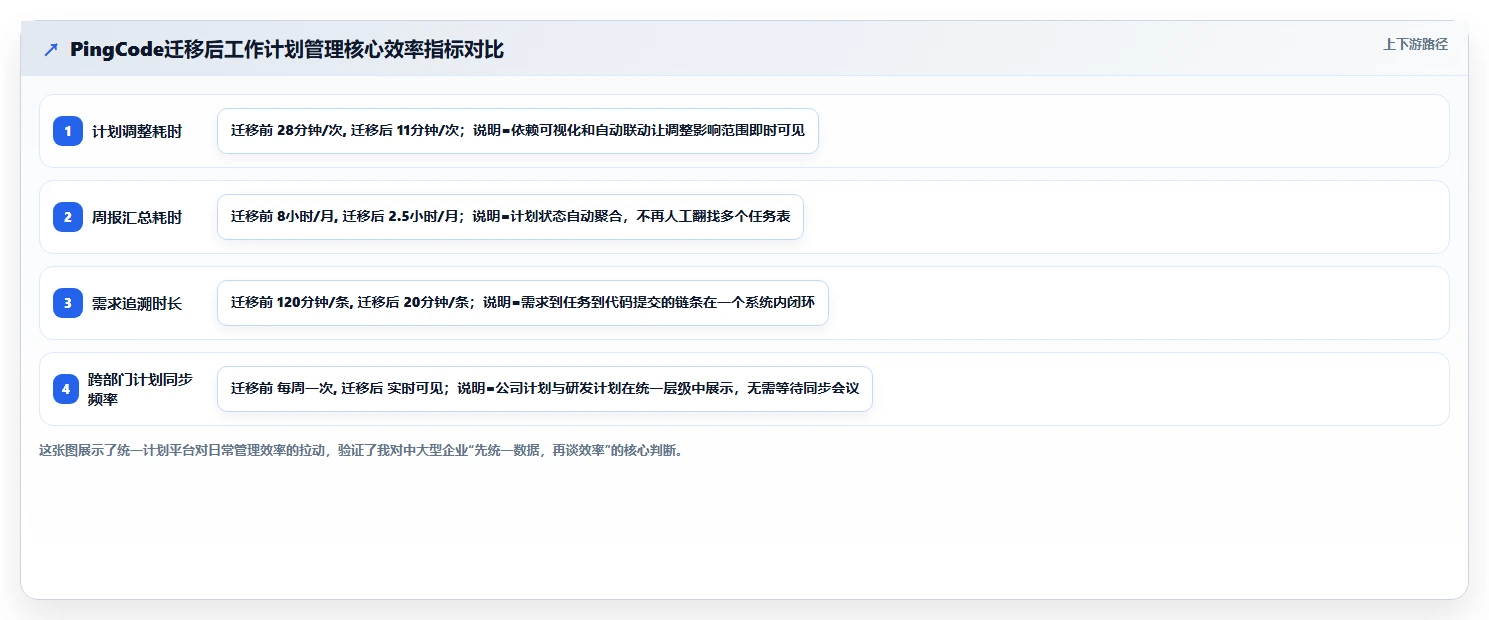
Task: Select the box reading 迁移前 120分钟/条
Action: pyautogui.click(x=523, y=303)
